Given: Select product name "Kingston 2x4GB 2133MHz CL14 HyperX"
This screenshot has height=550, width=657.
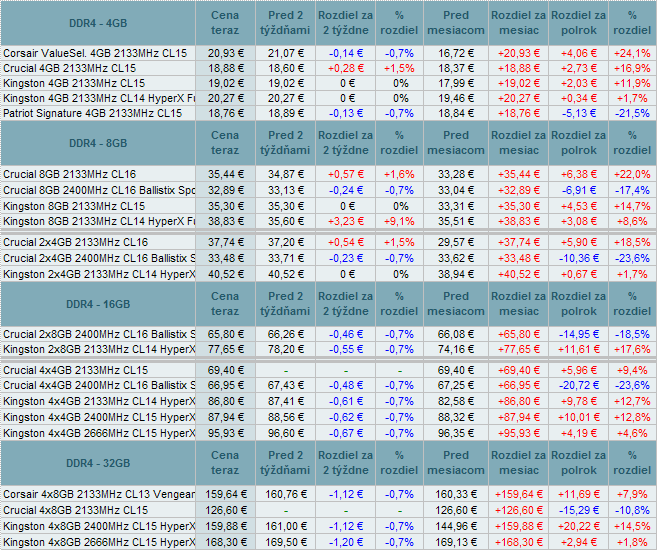Looking at the screenshot, I should coord(99,274).
